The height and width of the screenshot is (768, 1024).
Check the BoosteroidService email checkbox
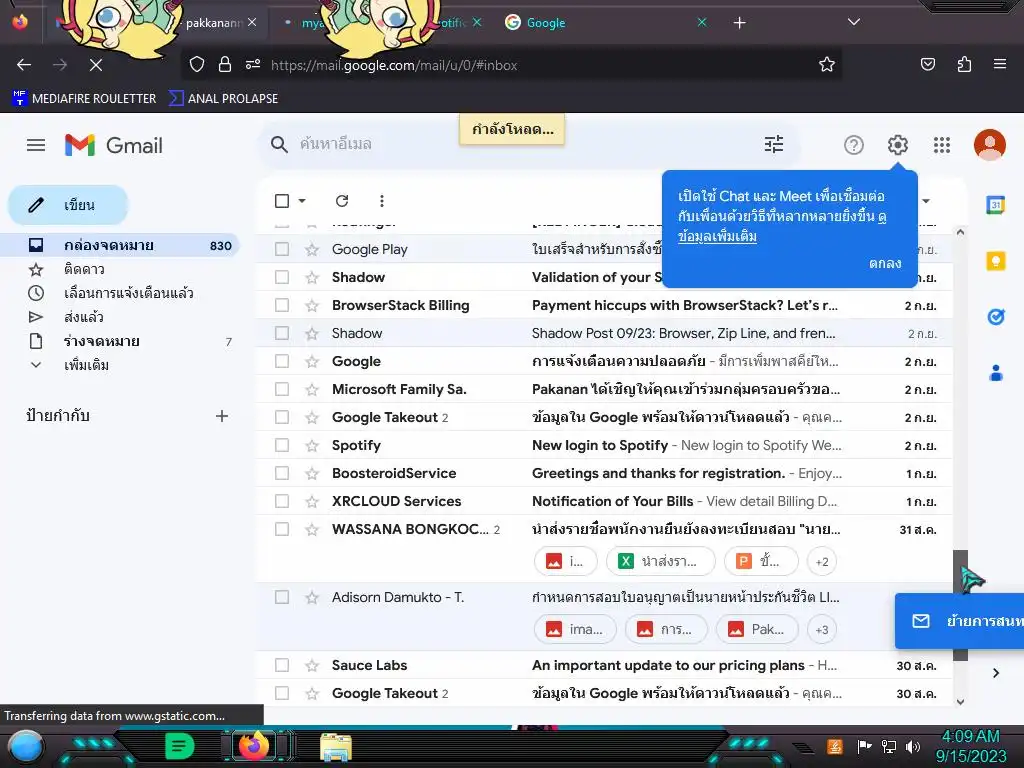click(281, 473)
